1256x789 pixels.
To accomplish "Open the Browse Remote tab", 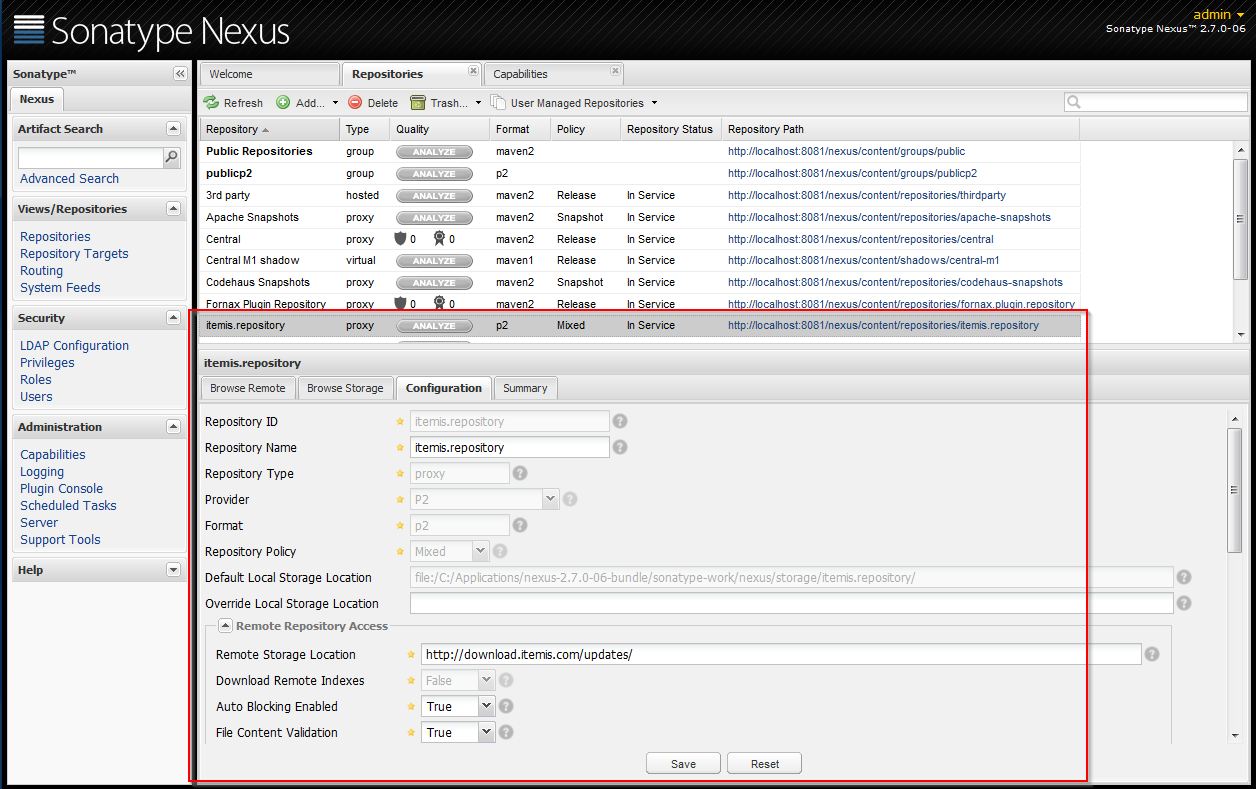I will point(247,388).
